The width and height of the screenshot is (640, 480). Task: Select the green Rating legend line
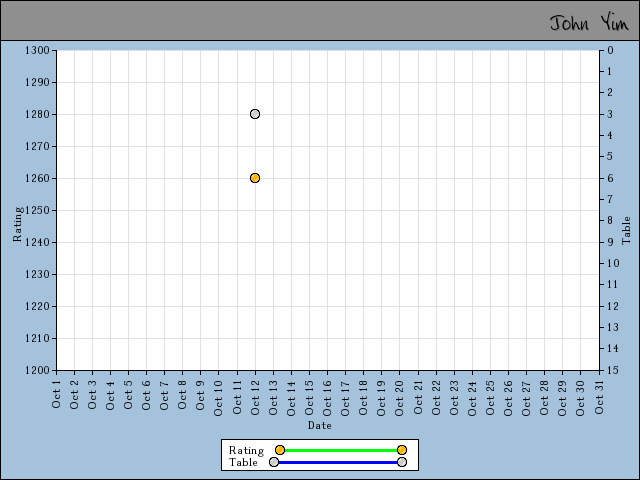(x=340, y=450)
